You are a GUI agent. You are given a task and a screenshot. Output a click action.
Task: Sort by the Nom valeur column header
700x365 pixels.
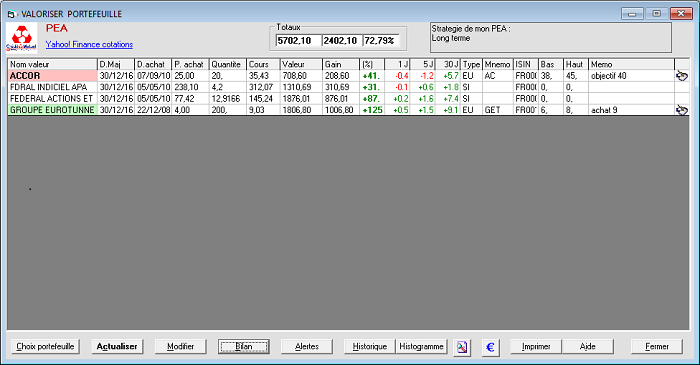click(52, 64)
